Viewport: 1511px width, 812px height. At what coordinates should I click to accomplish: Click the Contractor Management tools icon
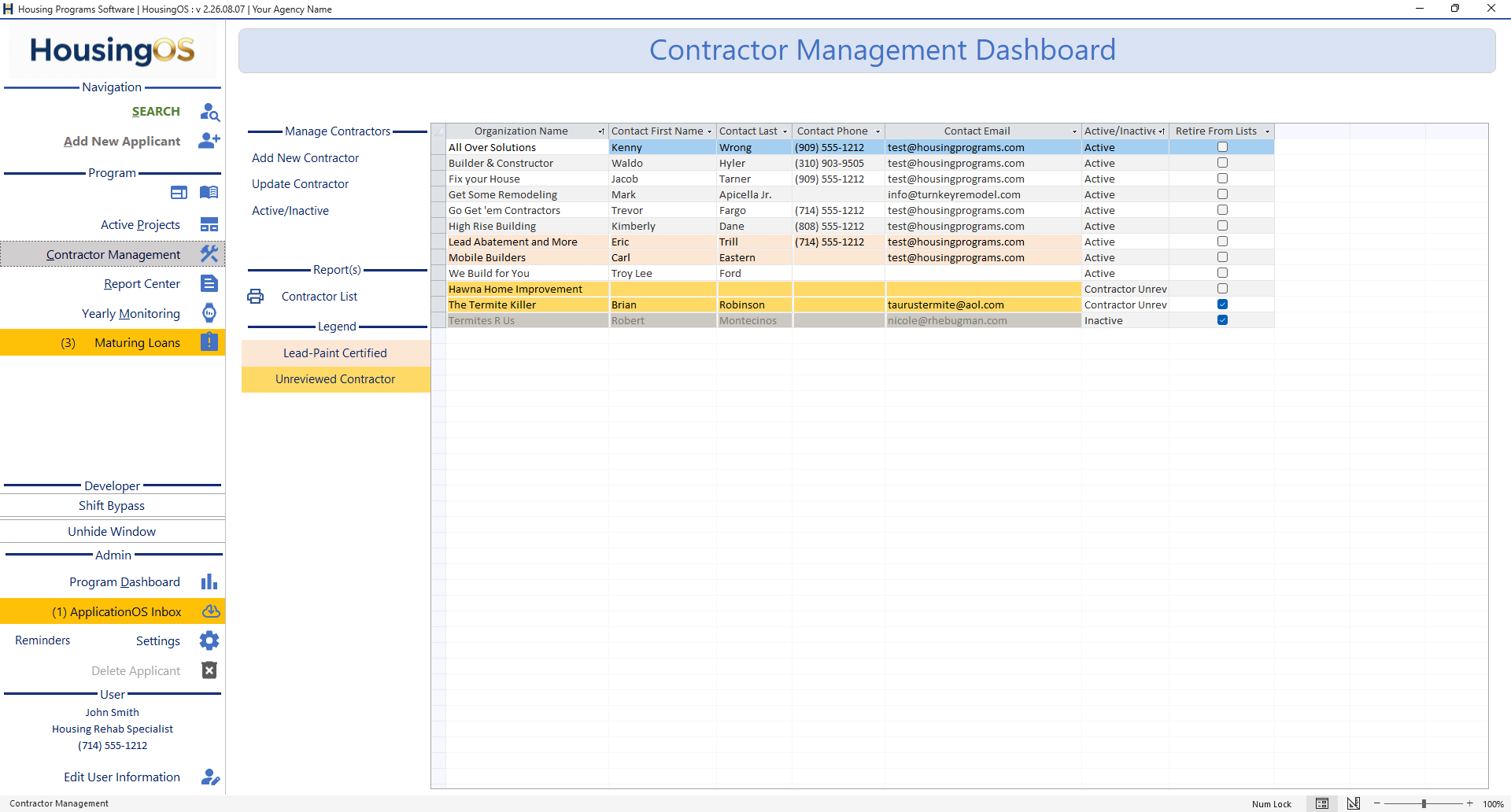coord(209,254)
